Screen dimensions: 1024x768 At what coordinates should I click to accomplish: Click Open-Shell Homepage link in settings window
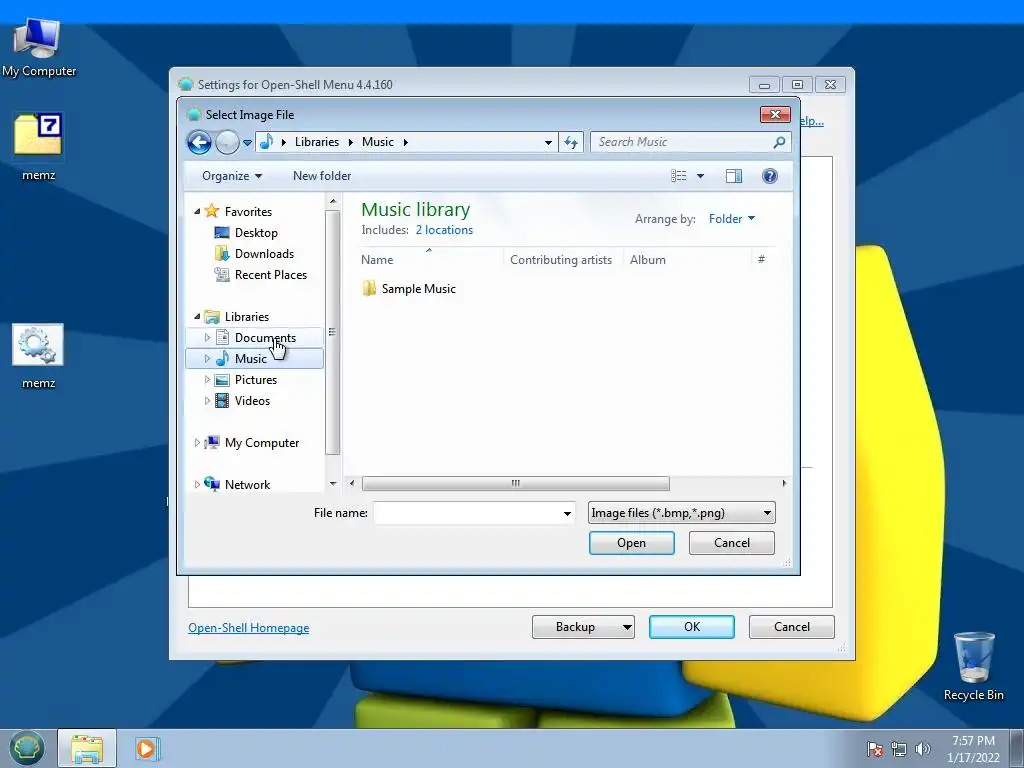click(x=248, y=628)
